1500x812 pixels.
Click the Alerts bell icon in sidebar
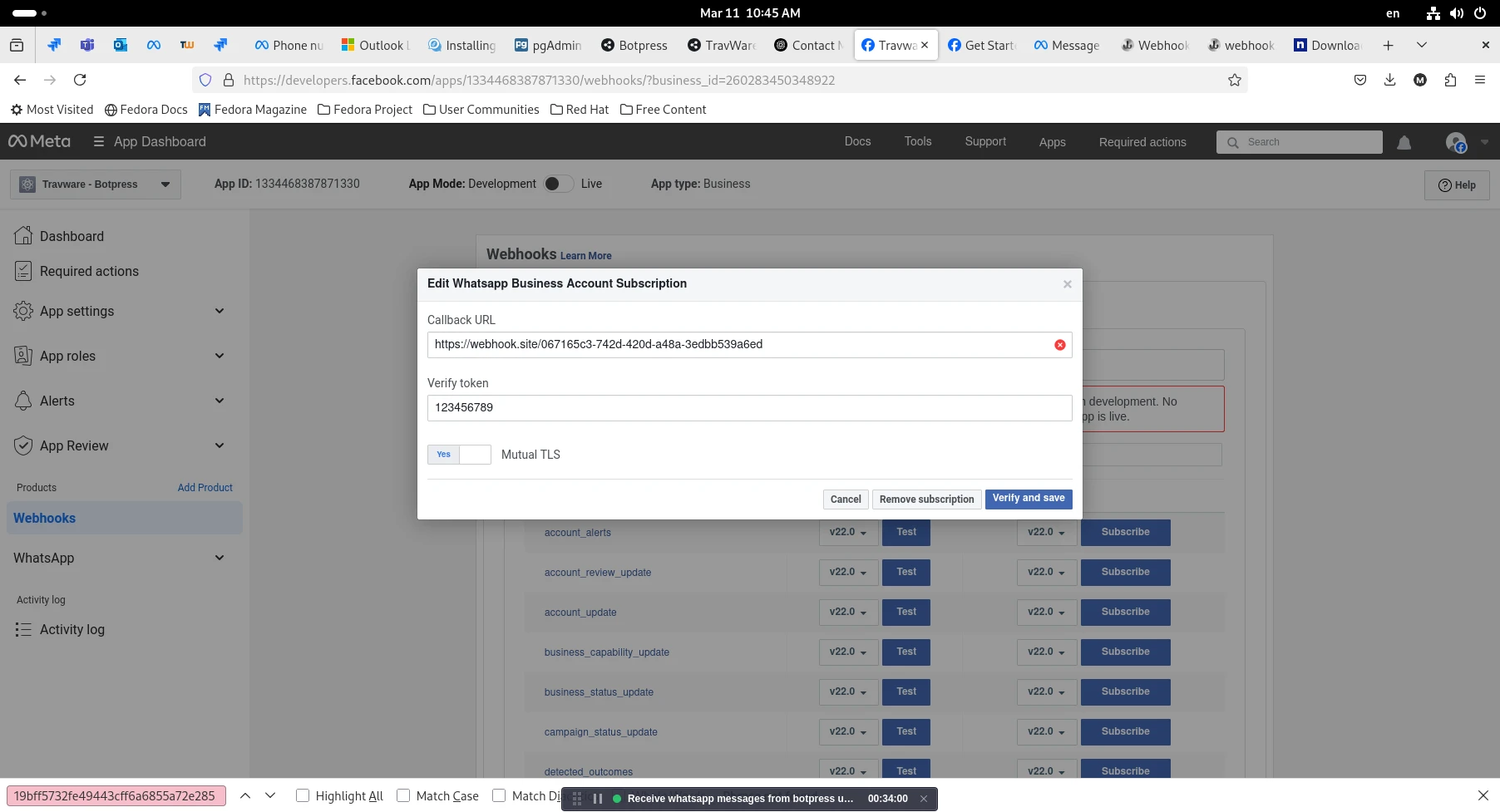point(23,401)
